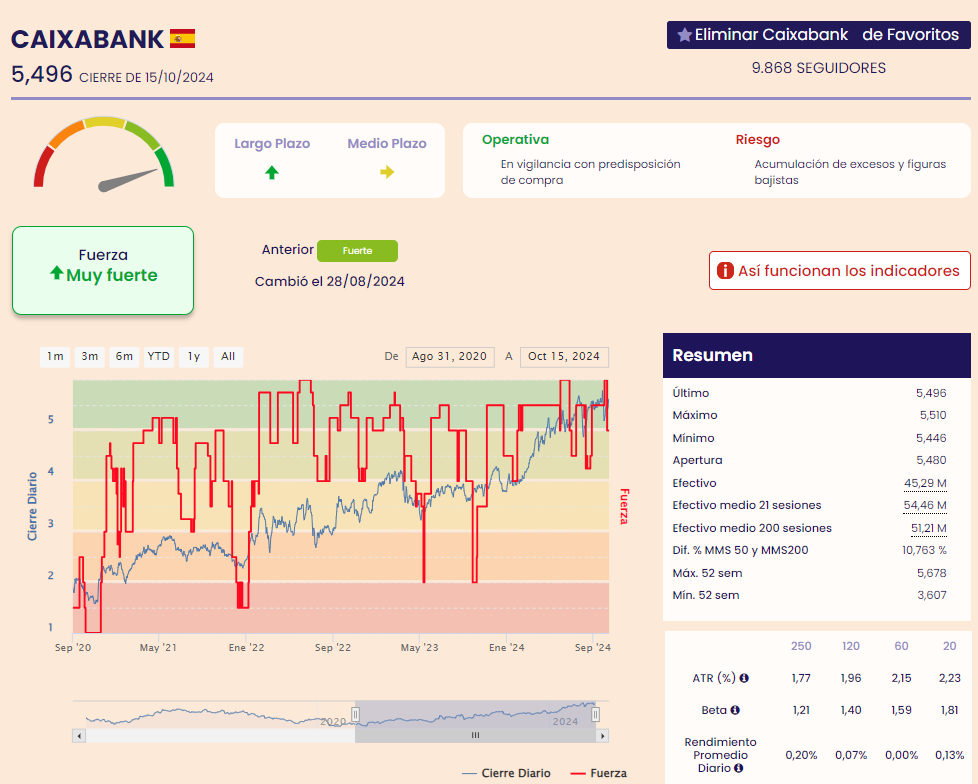Click the Rendimiento Promedio Diario value 0,20%
Viewport: 978px width, 784px height.
(801, 755)
